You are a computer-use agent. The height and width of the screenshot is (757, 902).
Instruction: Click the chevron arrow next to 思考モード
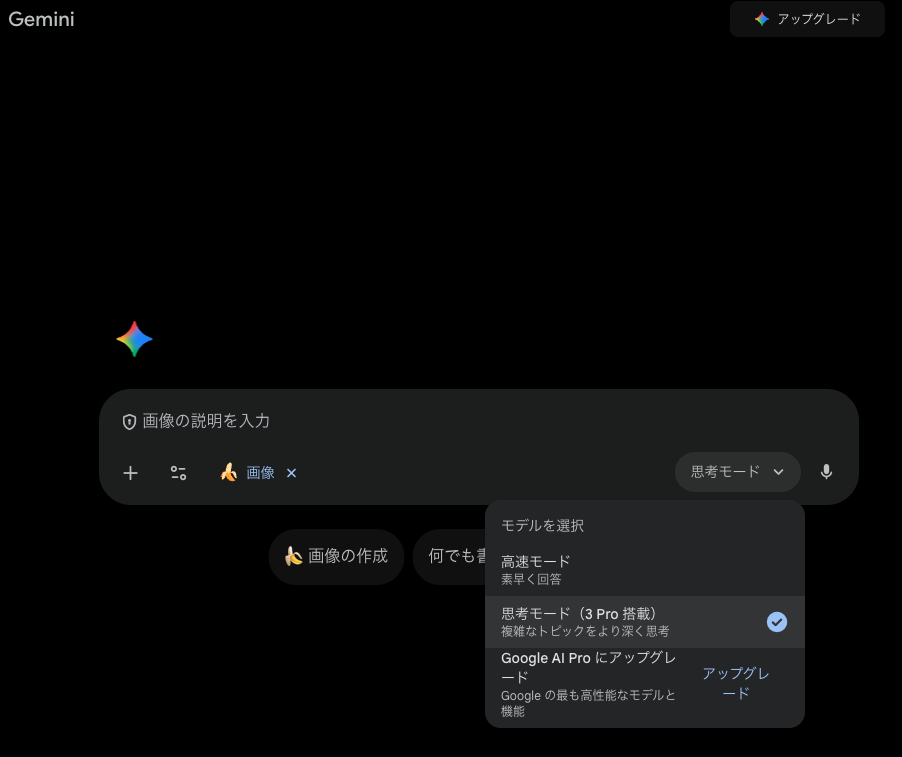[x=778, y=473]
